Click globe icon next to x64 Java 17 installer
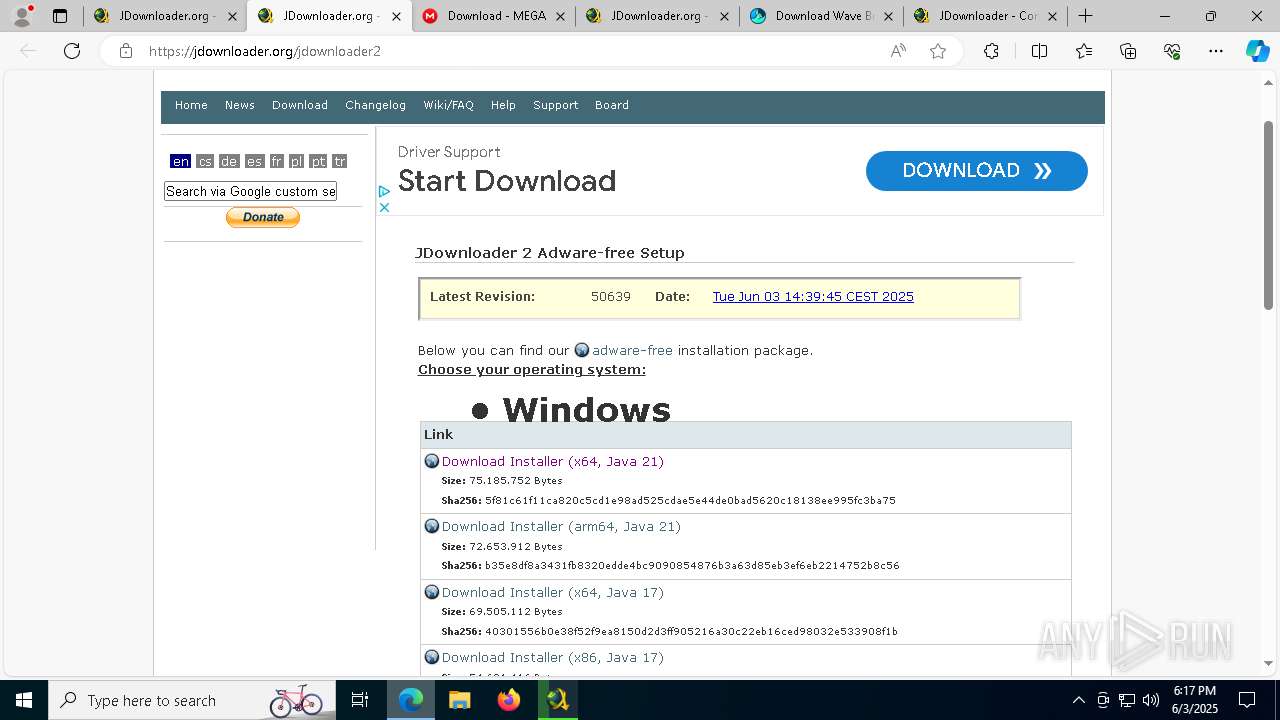The height and width of the screenshot is (720, 1280). 432,592
